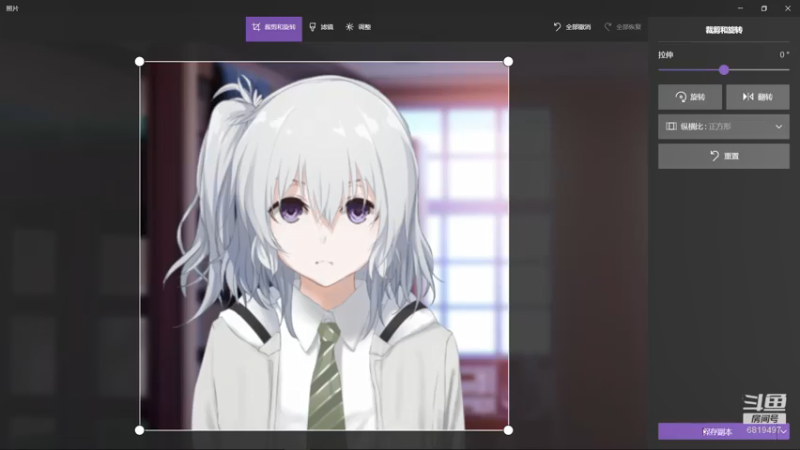The image size is (800, 450).
Task: Open the Crop and rotate tab
Action: (273, 29)
